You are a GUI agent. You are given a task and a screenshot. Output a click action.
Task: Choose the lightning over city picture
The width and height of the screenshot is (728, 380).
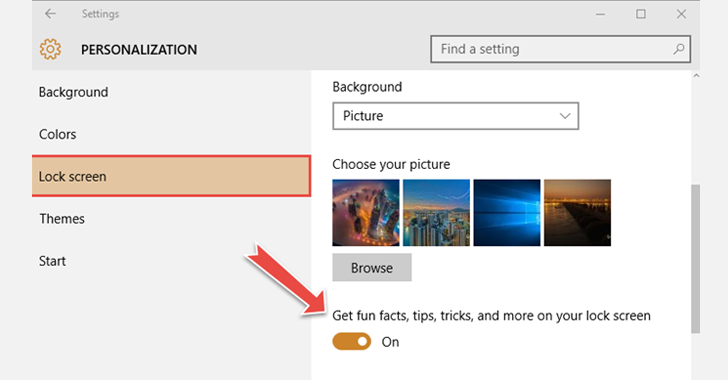(x=436, y=213)
